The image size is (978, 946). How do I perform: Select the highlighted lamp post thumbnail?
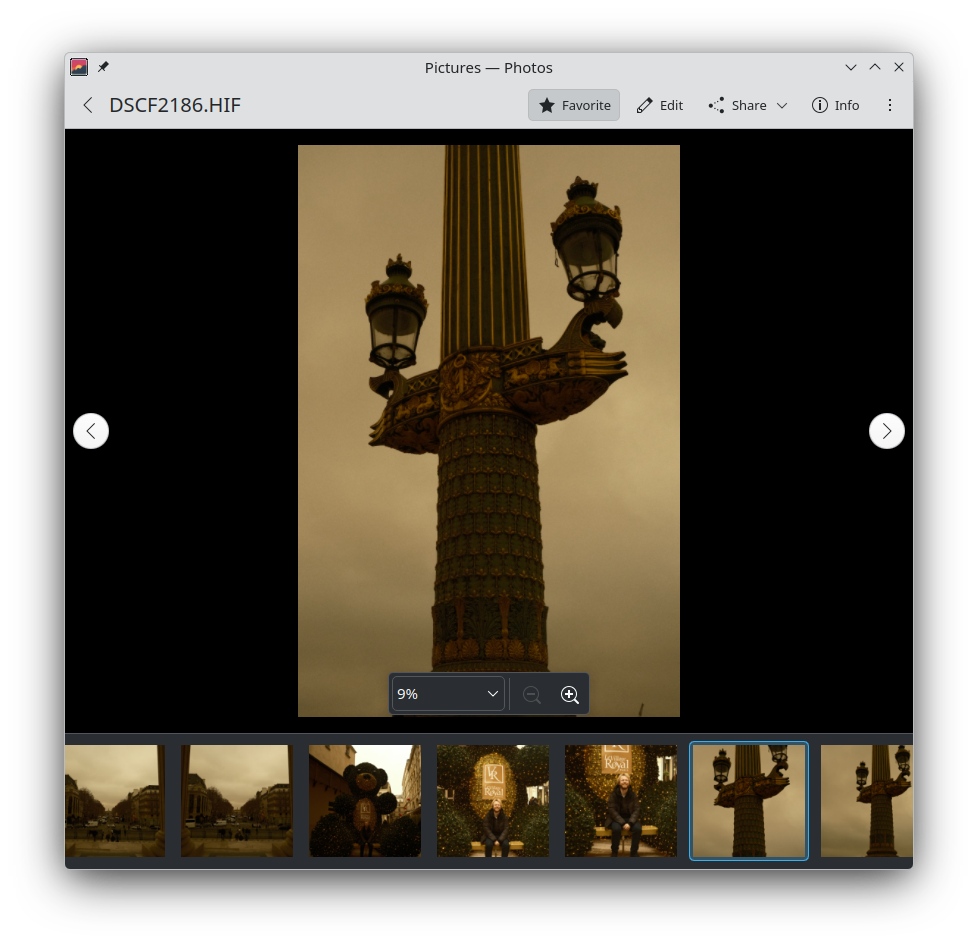[x=749, y=800]
